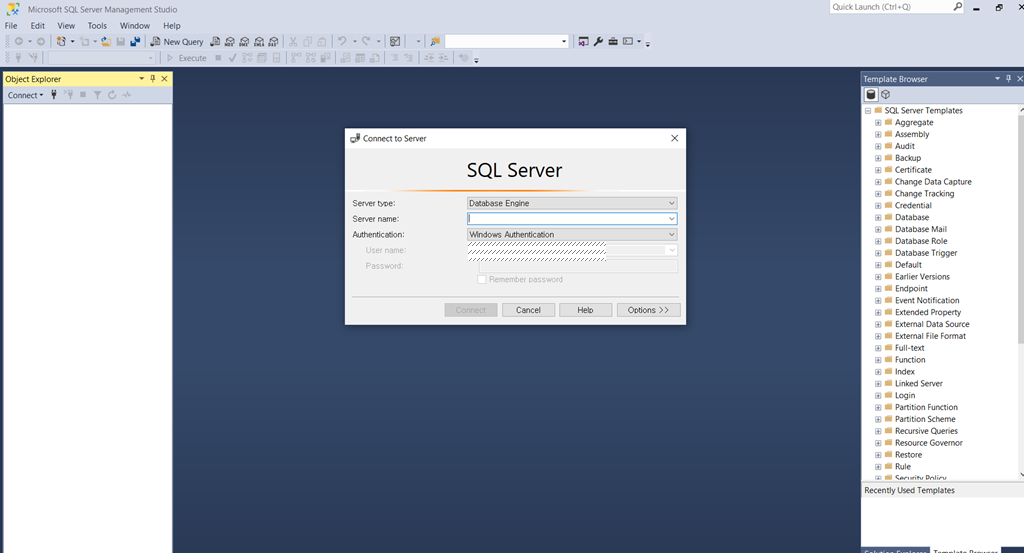
Task: Open the Properties Window wrench icon
Action: [x=598, y=41]
